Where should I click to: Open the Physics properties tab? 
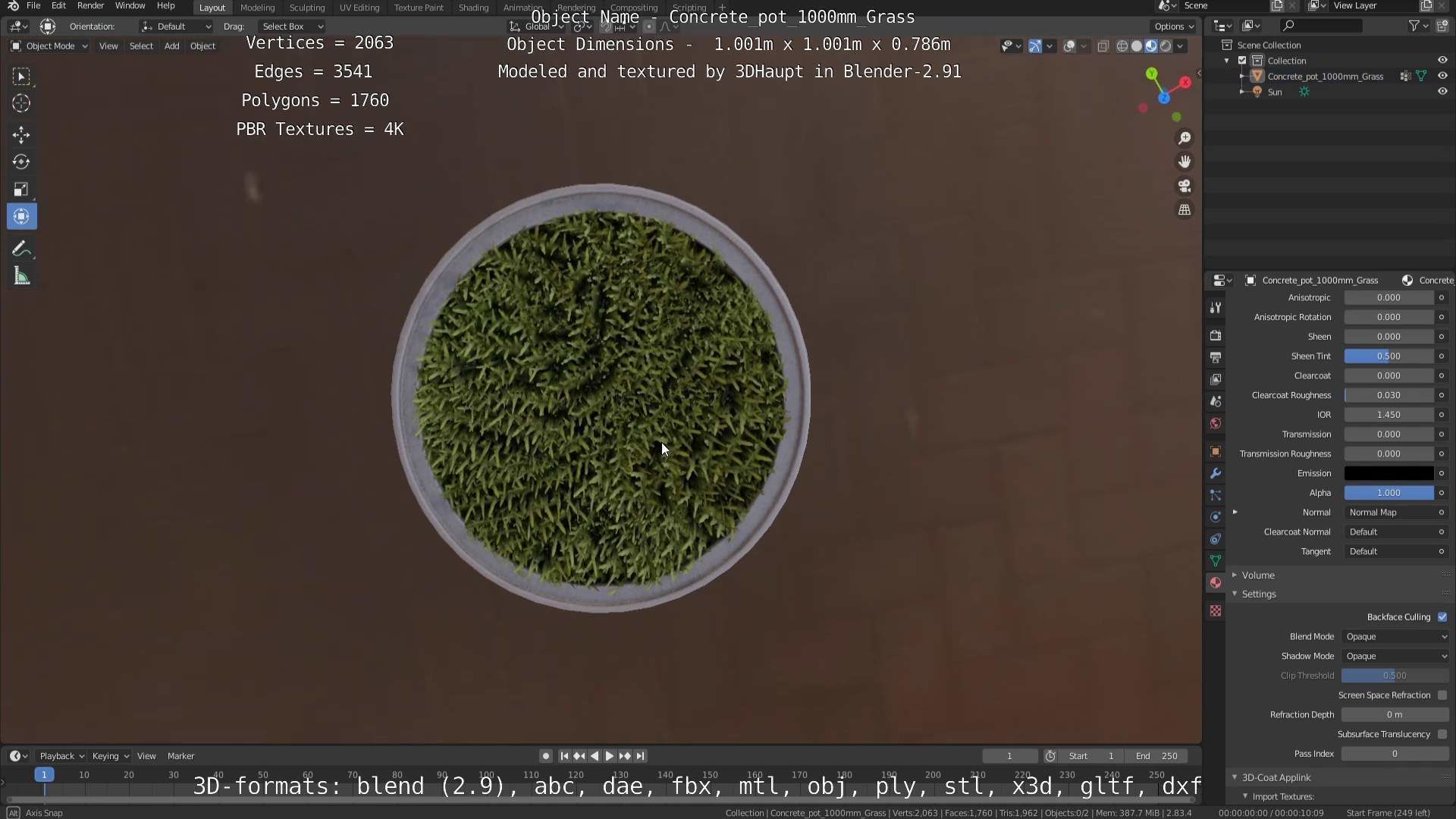point(1216,517)
